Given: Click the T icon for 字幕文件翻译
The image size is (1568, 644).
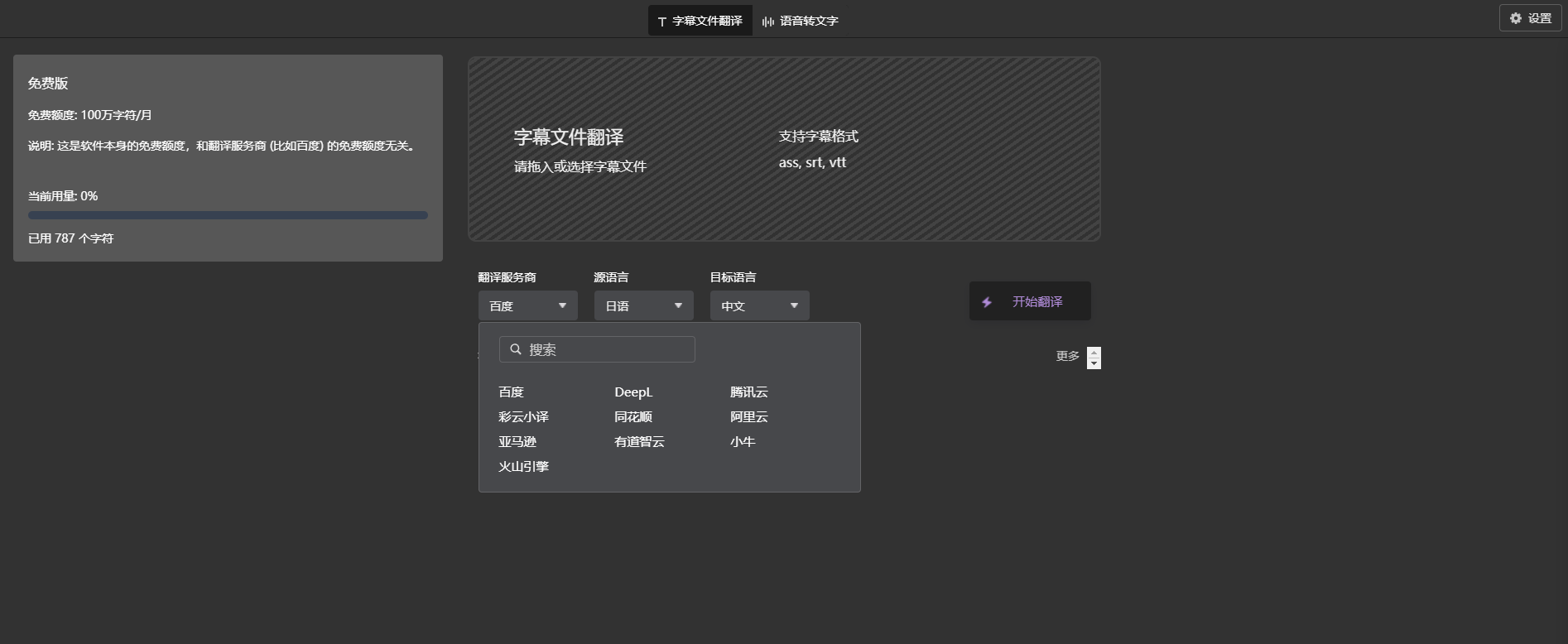Looking at the screenshot, I should pos(661,22).
